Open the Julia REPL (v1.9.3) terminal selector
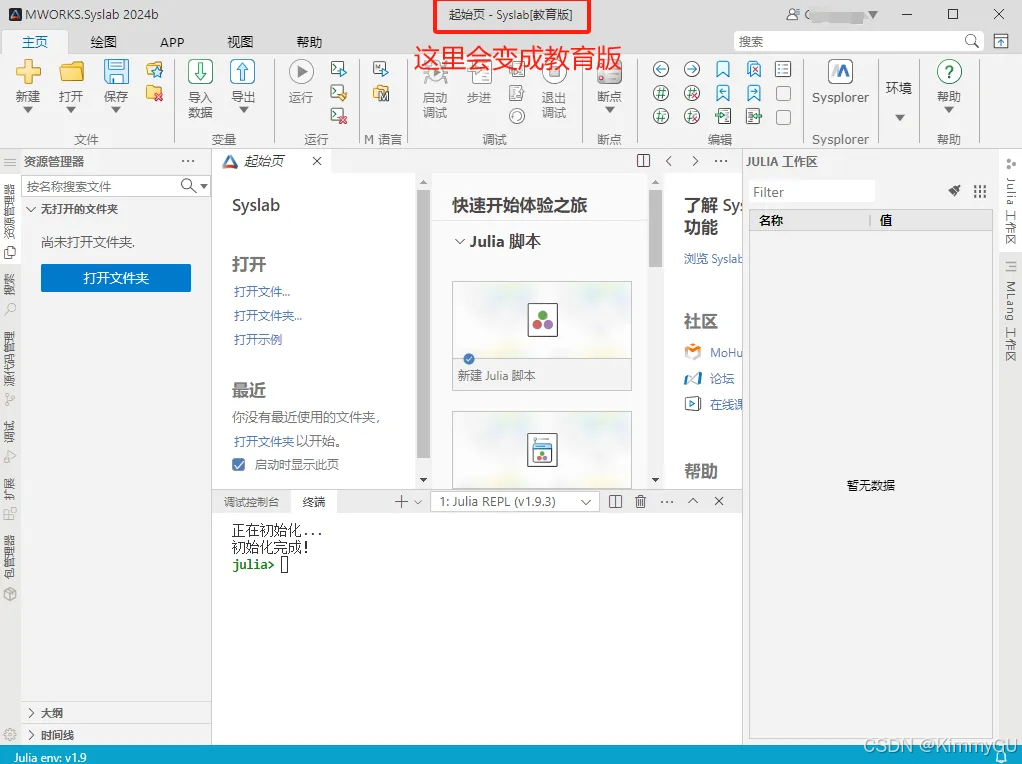 pyautogui.click(x=515, y=501)
